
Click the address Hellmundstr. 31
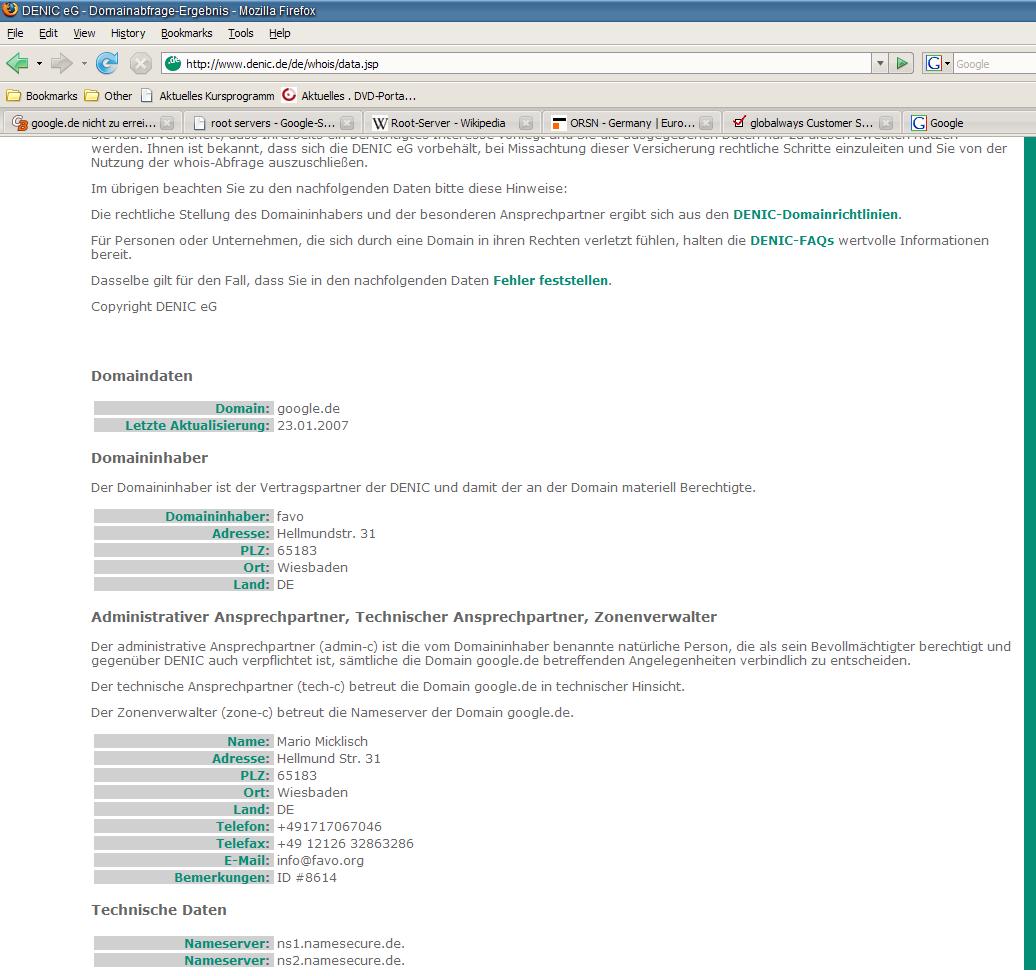point(326,533)
